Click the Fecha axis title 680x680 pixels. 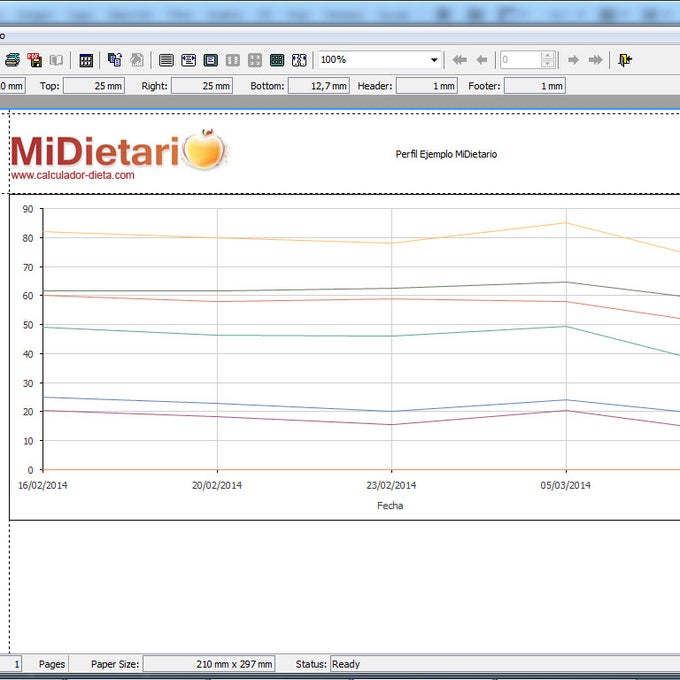[x=390, y=506]
